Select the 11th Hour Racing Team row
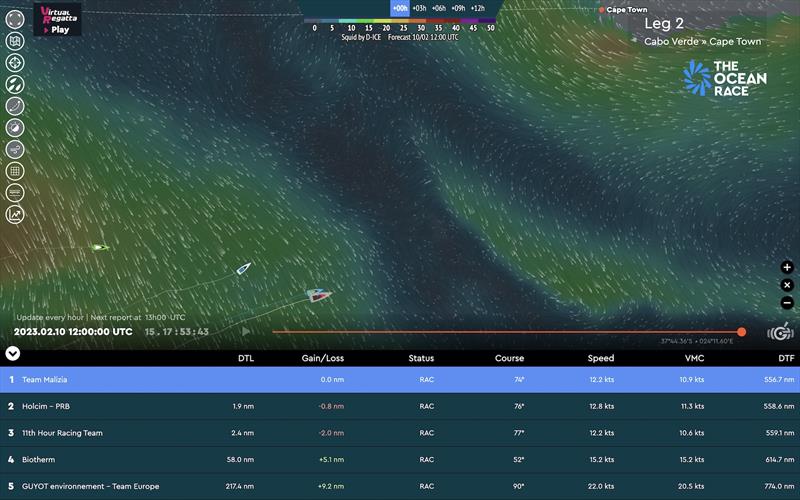This screenshot has width=800, height=500. point(400,433)
